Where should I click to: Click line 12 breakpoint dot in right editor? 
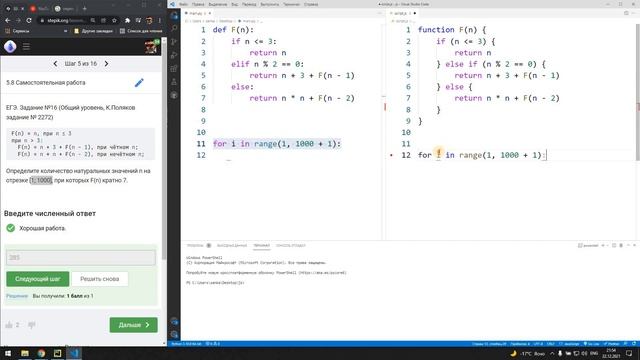point(391,155)
